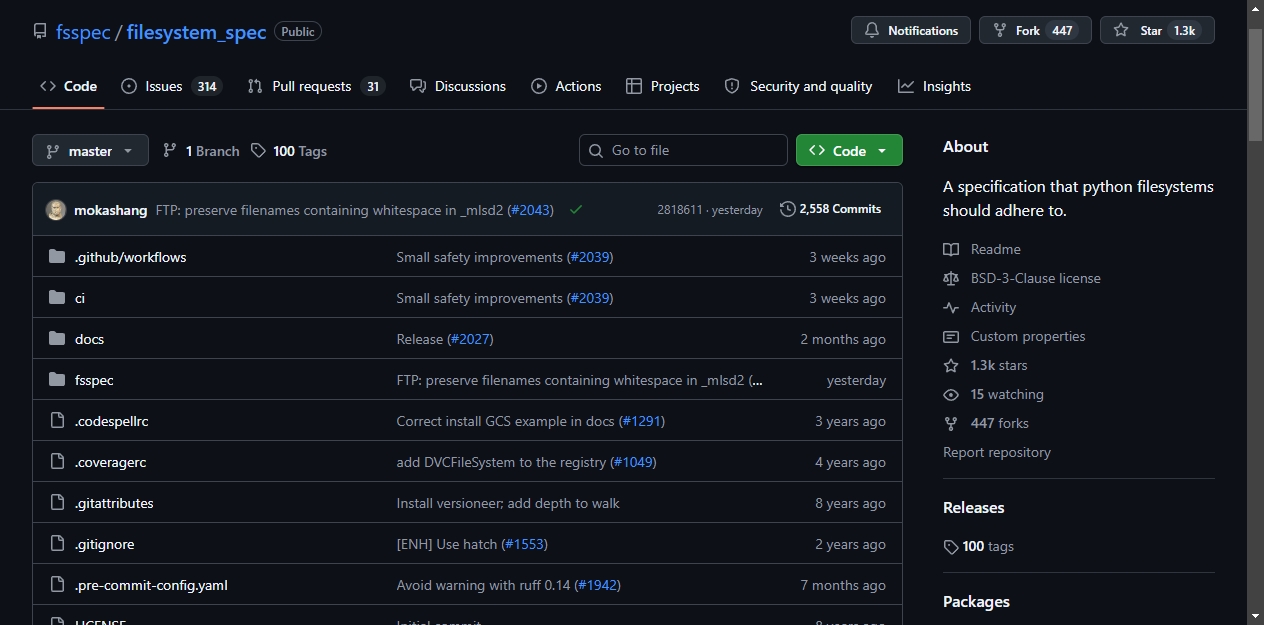The height and width of the screenshot is (625, 1264).
Task: Click the mokashang username link
Action: pyautogui.click(x=111, y=210)
